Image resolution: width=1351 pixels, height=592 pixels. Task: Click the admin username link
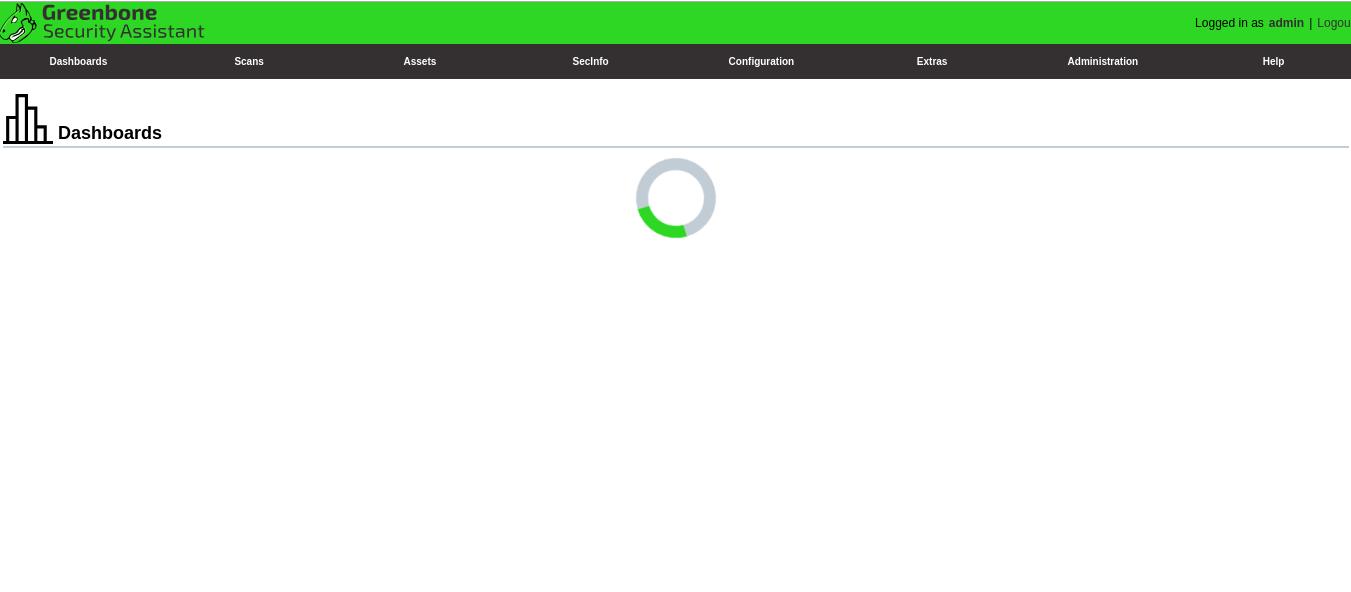pyautogui.click(x=1286, y=23)
